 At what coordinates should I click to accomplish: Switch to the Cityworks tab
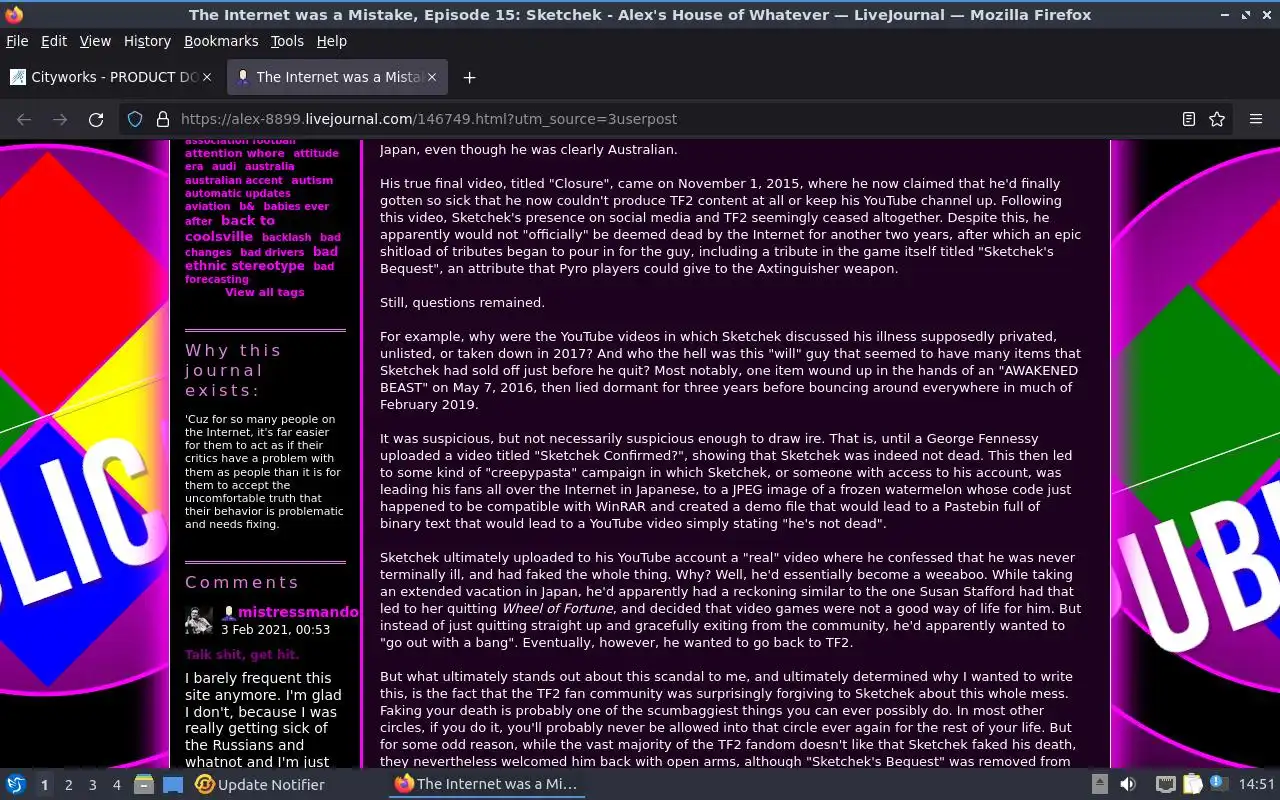click(110, 77)
